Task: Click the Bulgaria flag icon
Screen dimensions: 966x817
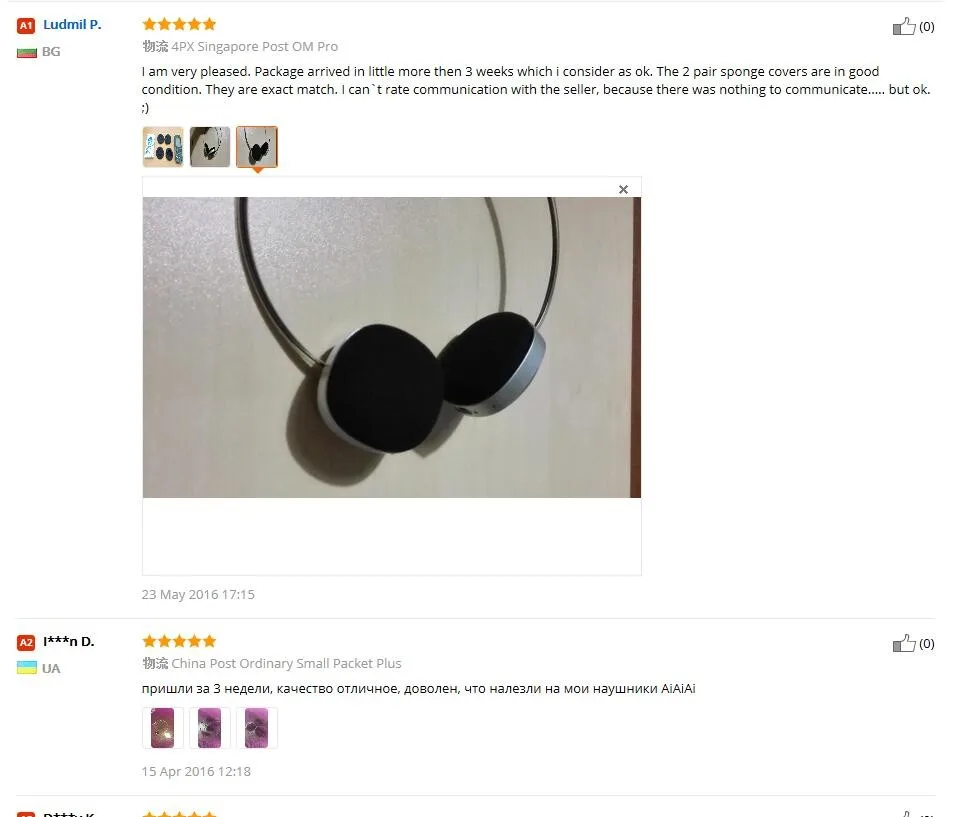Action: click(x=26, y=52)
